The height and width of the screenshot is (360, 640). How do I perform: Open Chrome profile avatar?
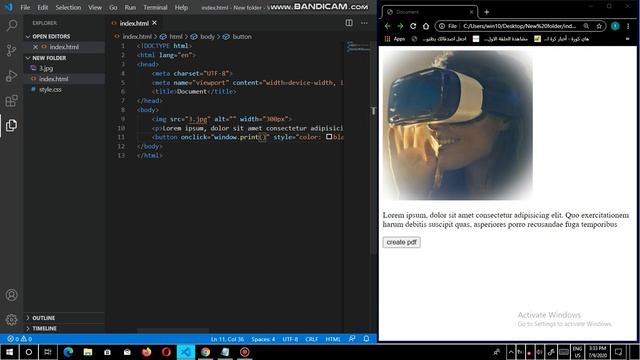[x=615, y=26]
